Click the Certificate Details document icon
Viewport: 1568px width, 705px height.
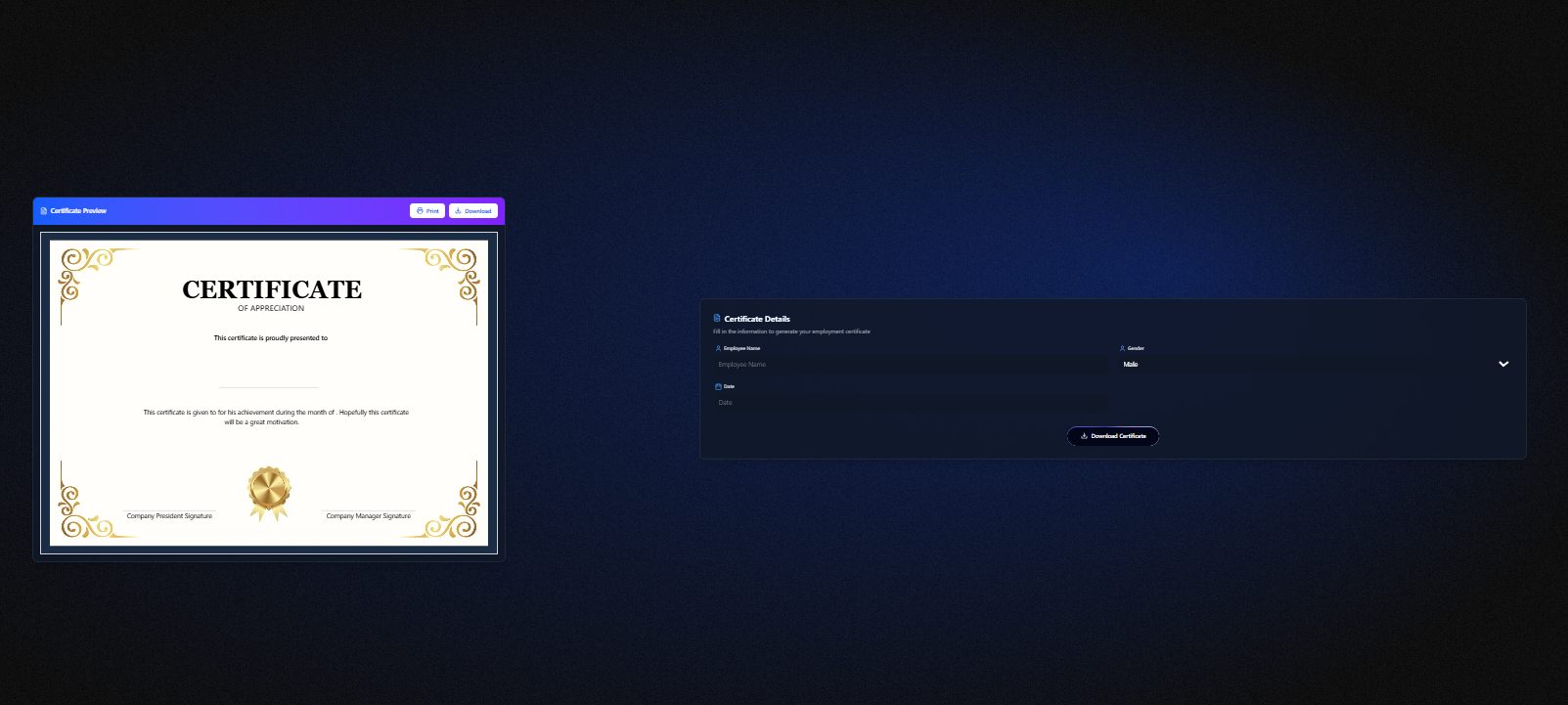(x=717, y=319)
